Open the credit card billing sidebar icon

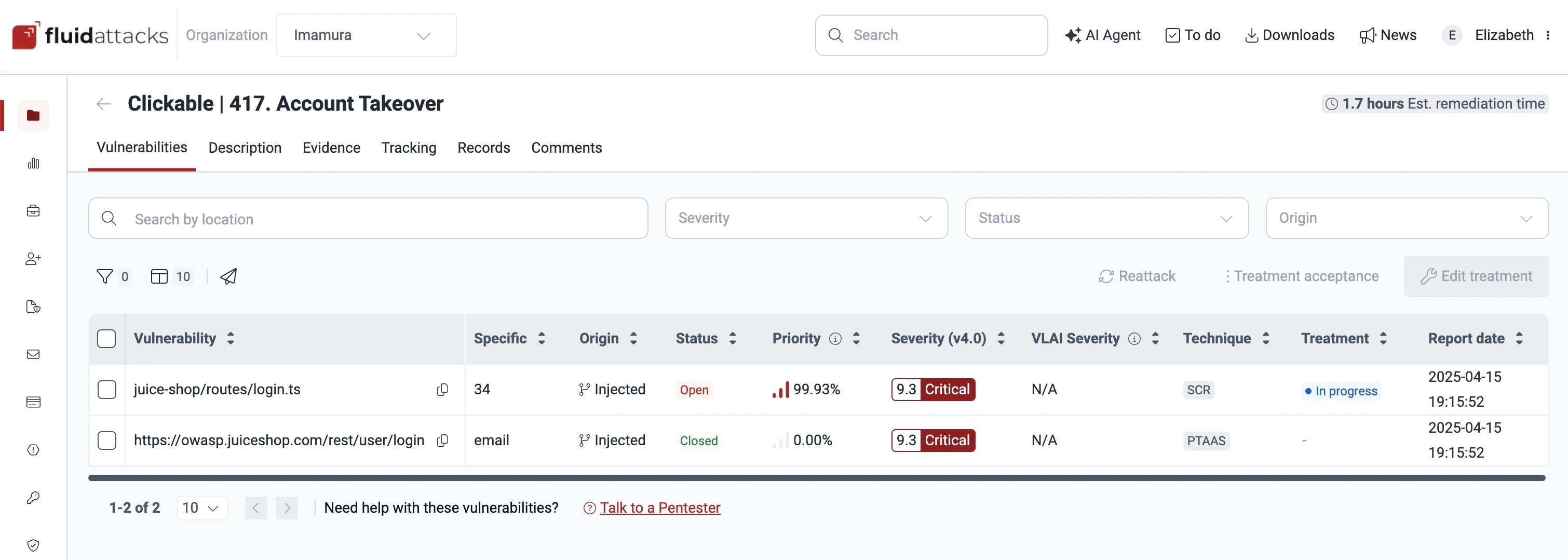(x=33, y=402)
